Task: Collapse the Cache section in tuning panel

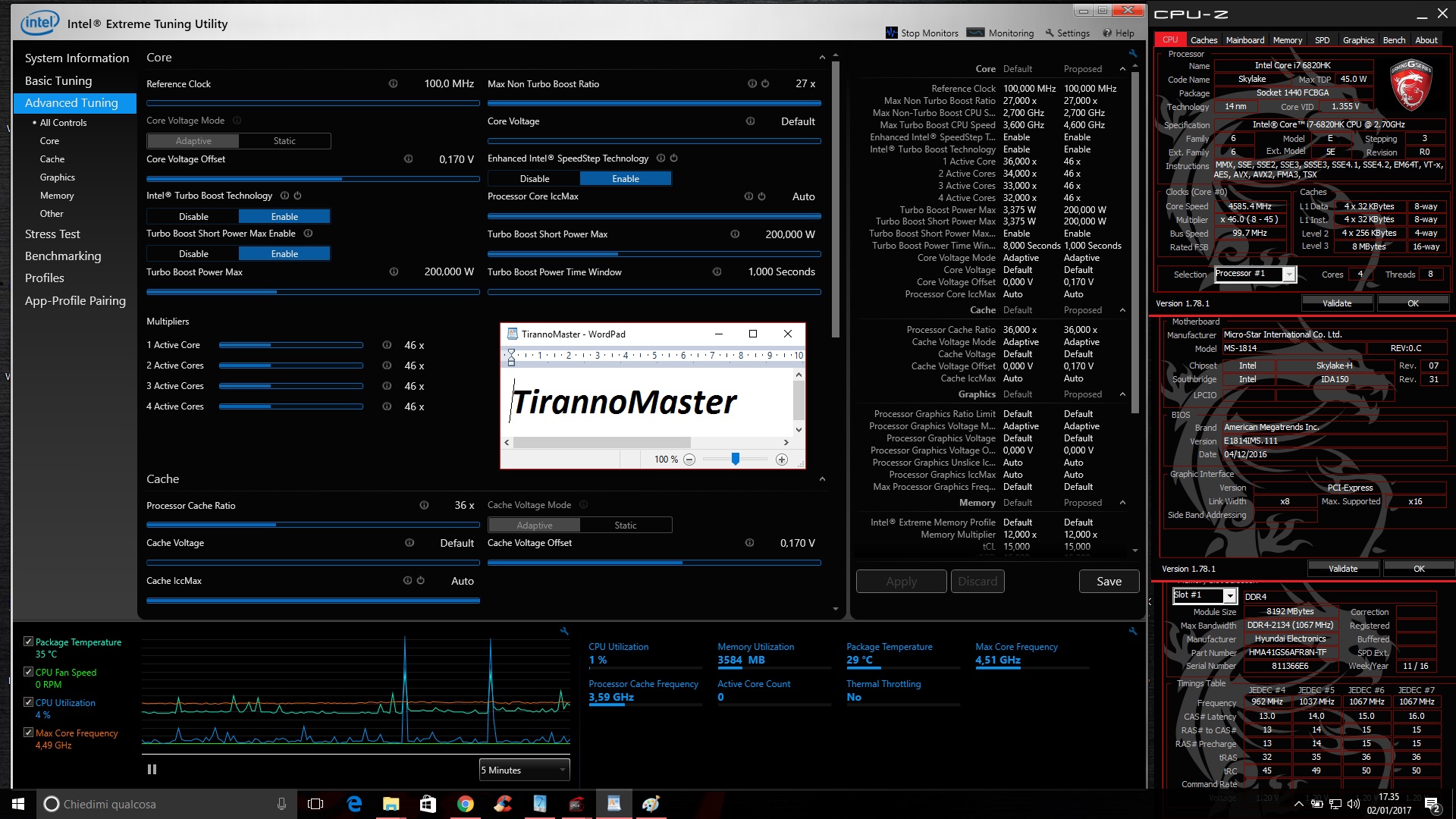Action: pos(822,479)
